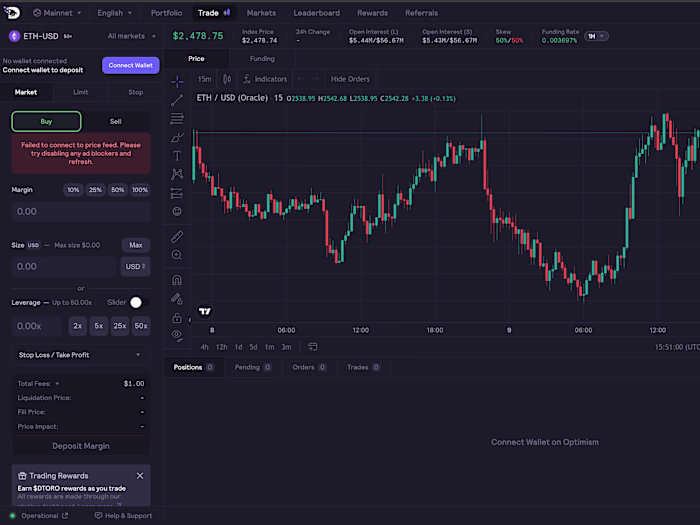Select the trend line drawing tool

(x=177, y=100)
